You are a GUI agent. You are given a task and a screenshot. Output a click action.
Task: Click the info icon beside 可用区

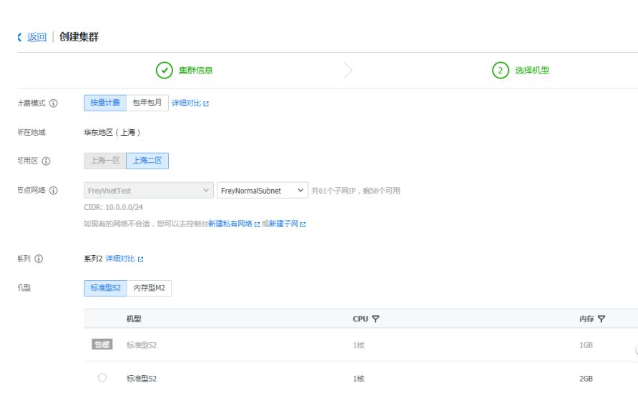46,161
